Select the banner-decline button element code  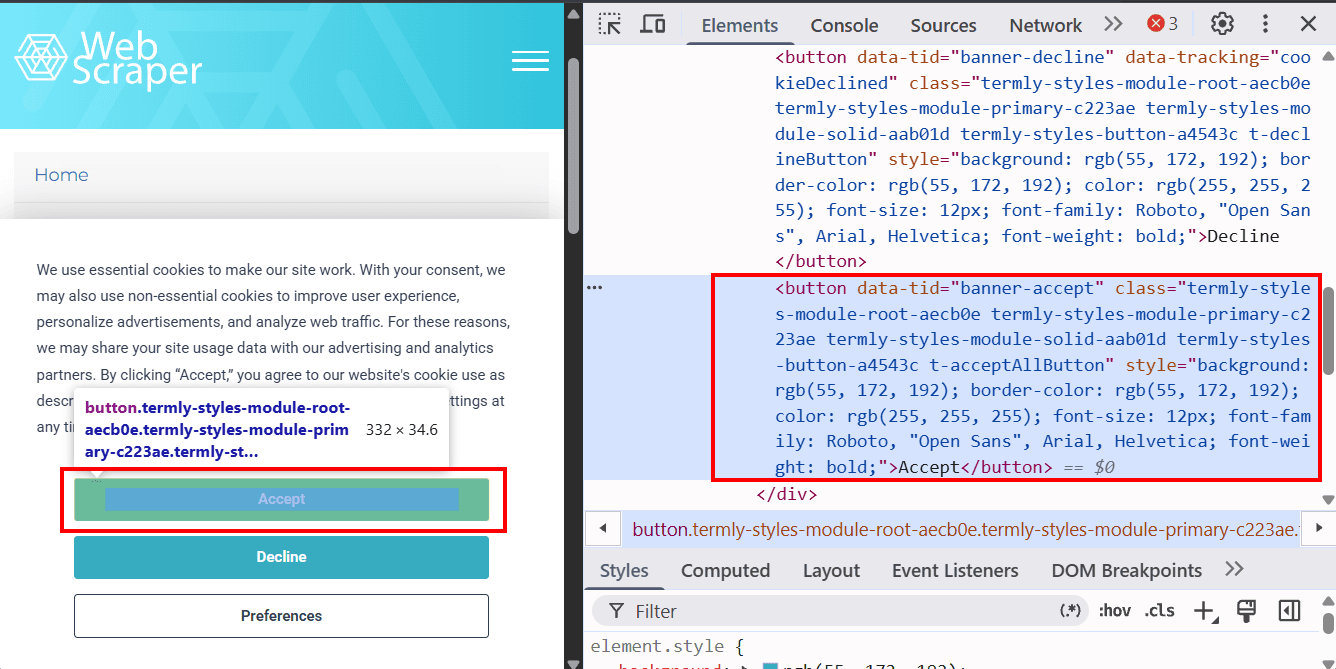pos(1043,159)
